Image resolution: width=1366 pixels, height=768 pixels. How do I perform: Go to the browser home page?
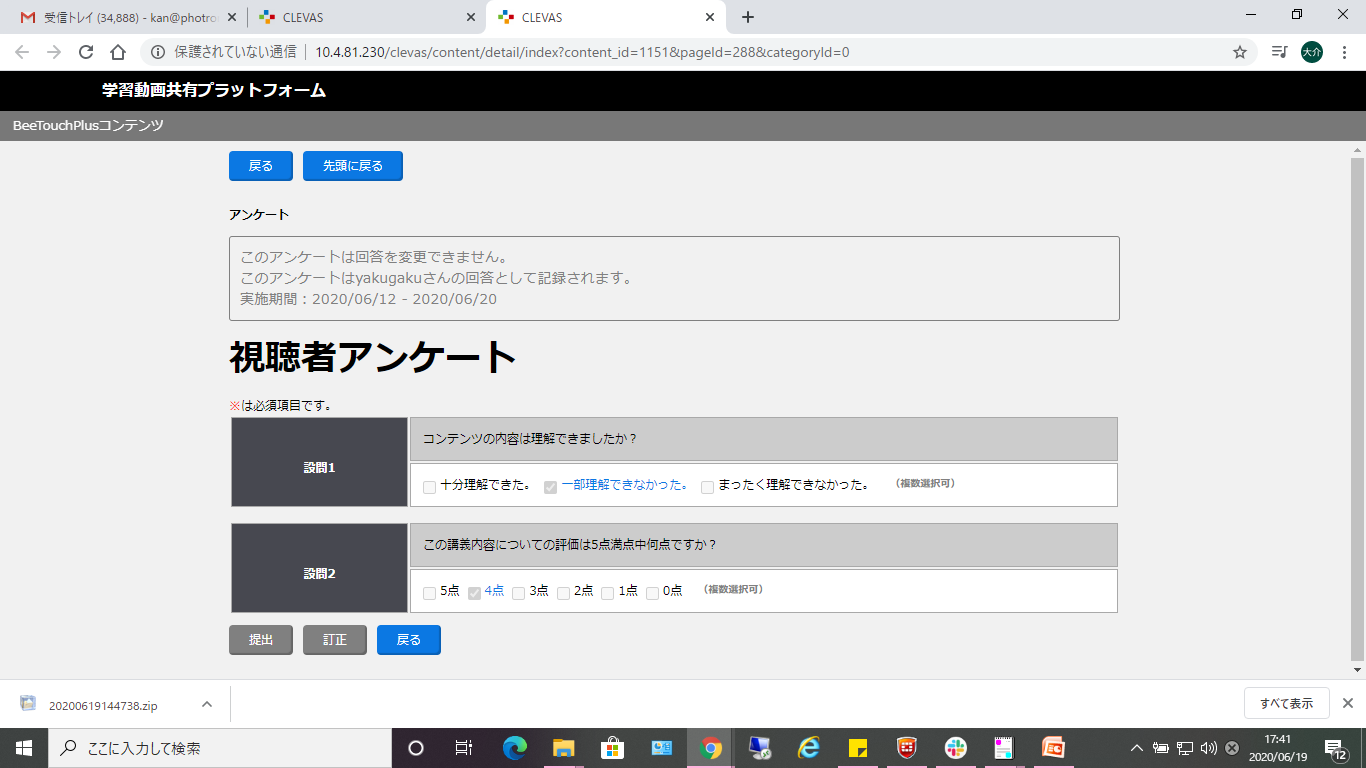point(118,52)
